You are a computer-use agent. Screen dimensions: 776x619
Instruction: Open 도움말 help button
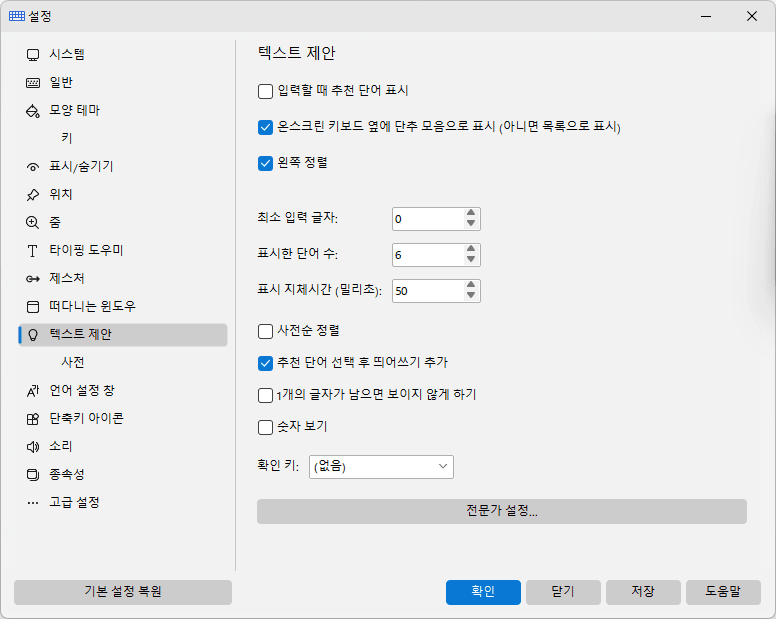pos(723,592)
